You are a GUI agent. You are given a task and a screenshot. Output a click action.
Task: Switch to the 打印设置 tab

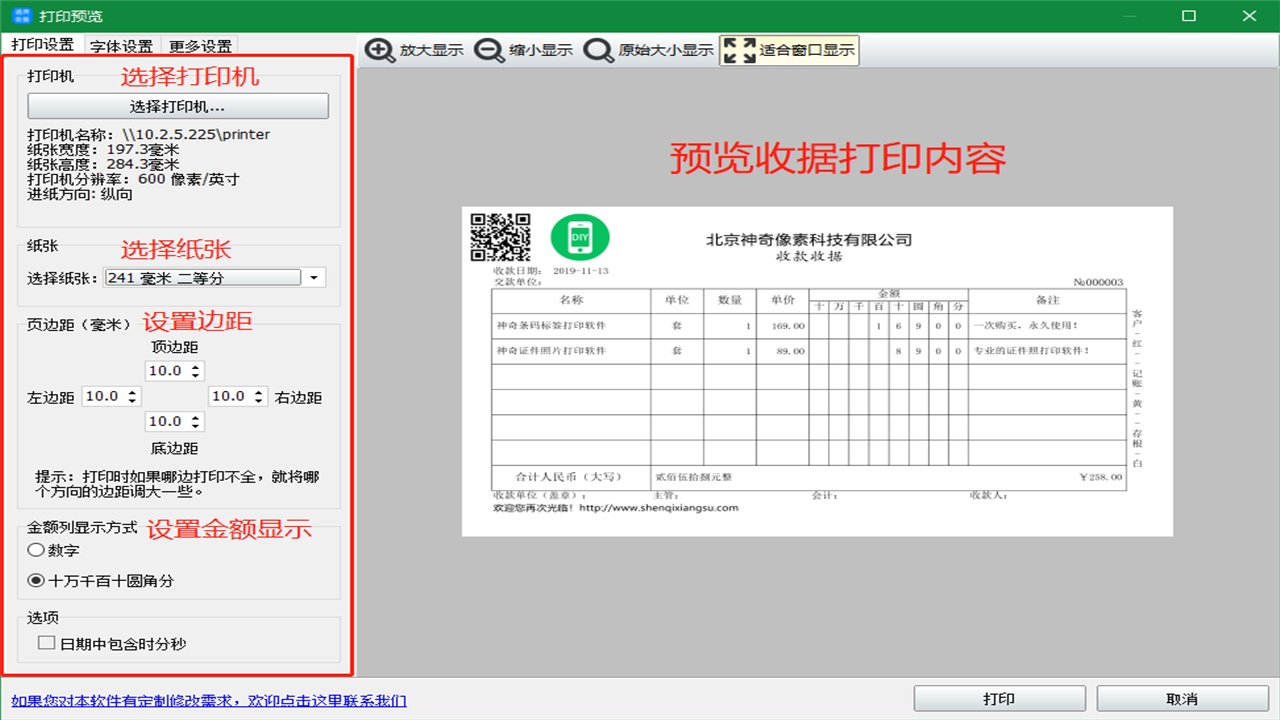coord(44,45)
